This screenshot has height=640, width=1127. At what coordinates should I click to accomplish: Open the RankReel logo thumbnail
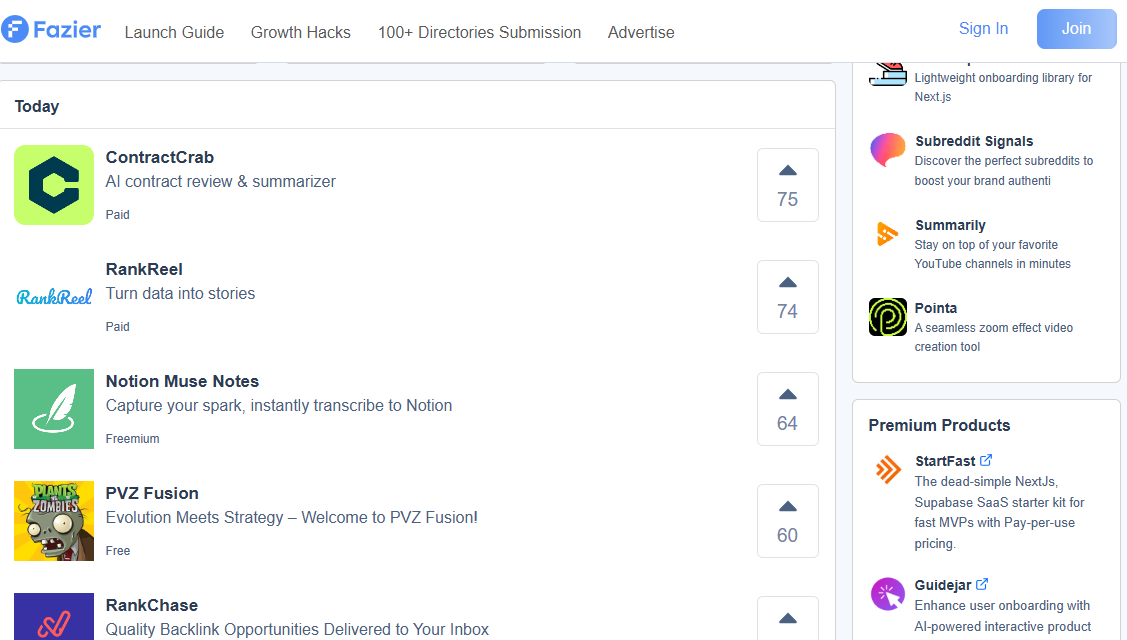[x=54, y=297]
